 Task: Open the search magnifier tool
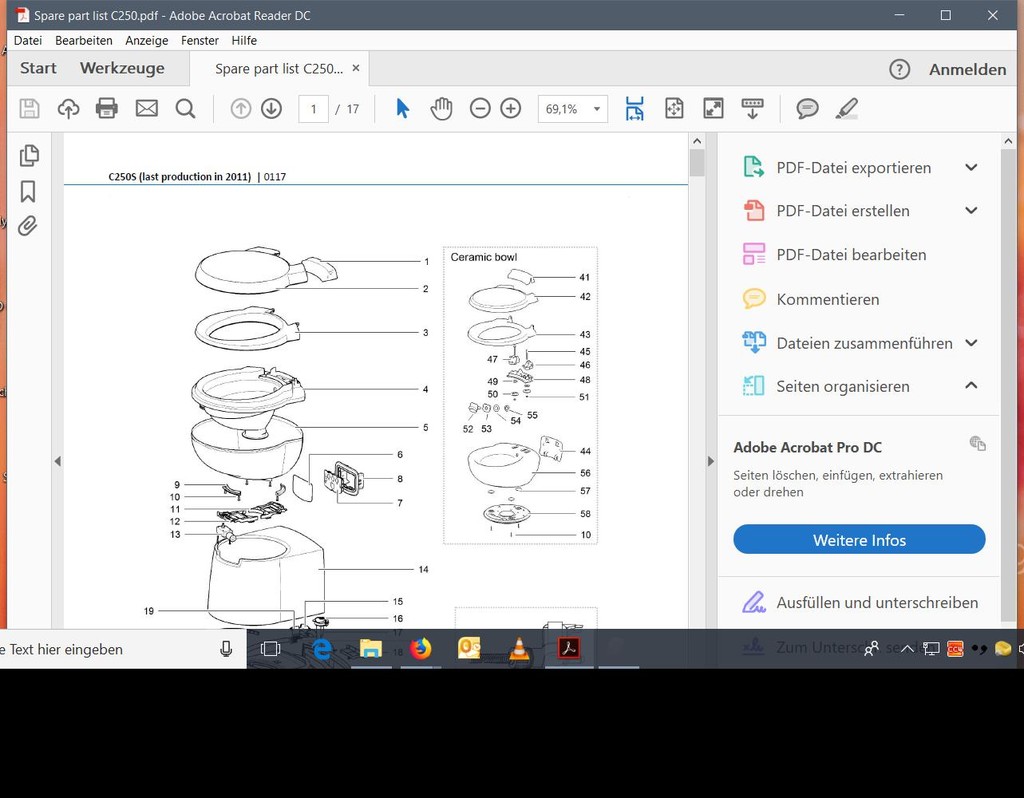click(x=185, y=108)
